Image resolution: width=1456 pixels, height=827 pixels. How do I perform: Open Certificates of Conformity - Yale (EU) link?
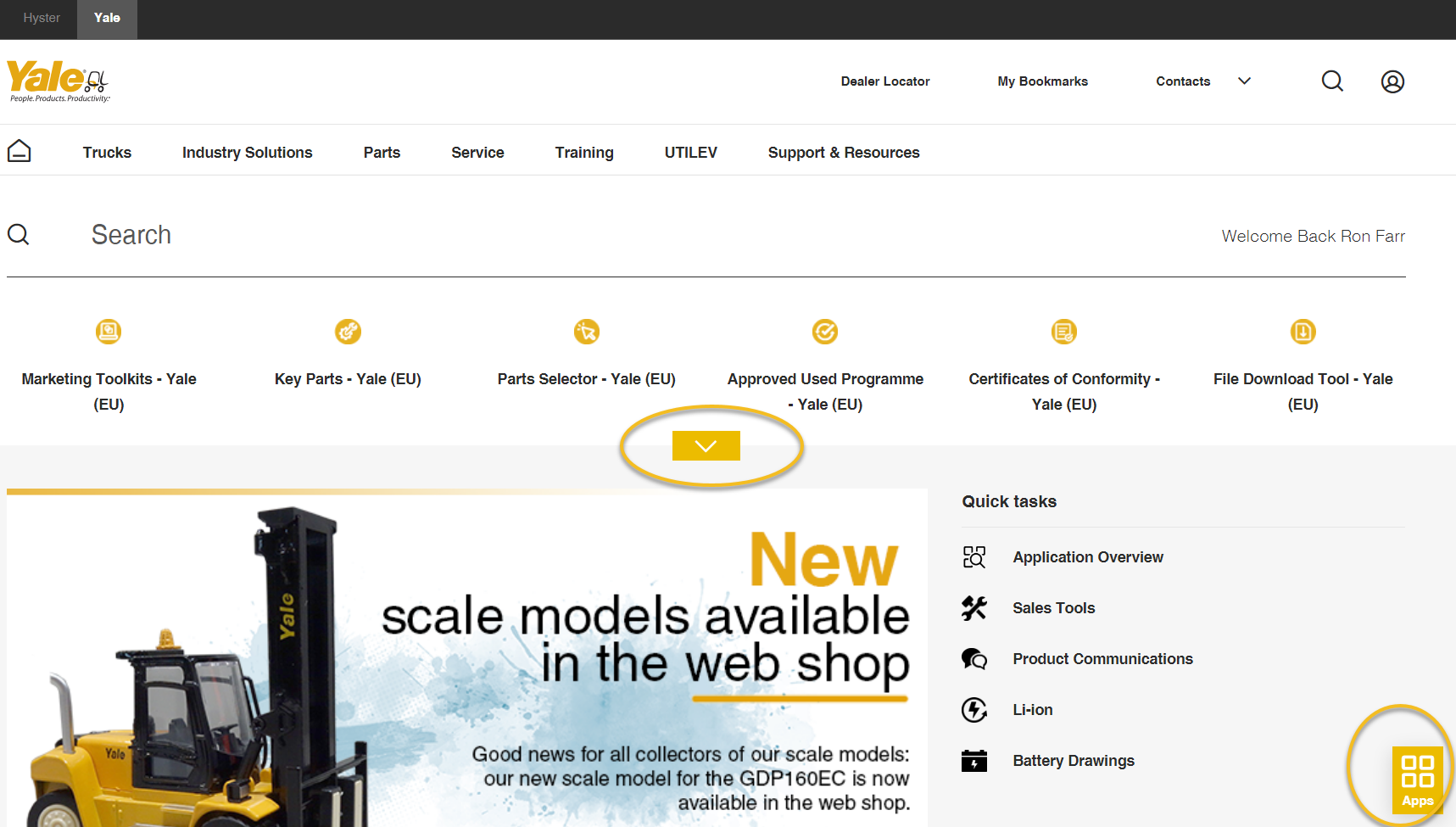tap(1064, 391)
